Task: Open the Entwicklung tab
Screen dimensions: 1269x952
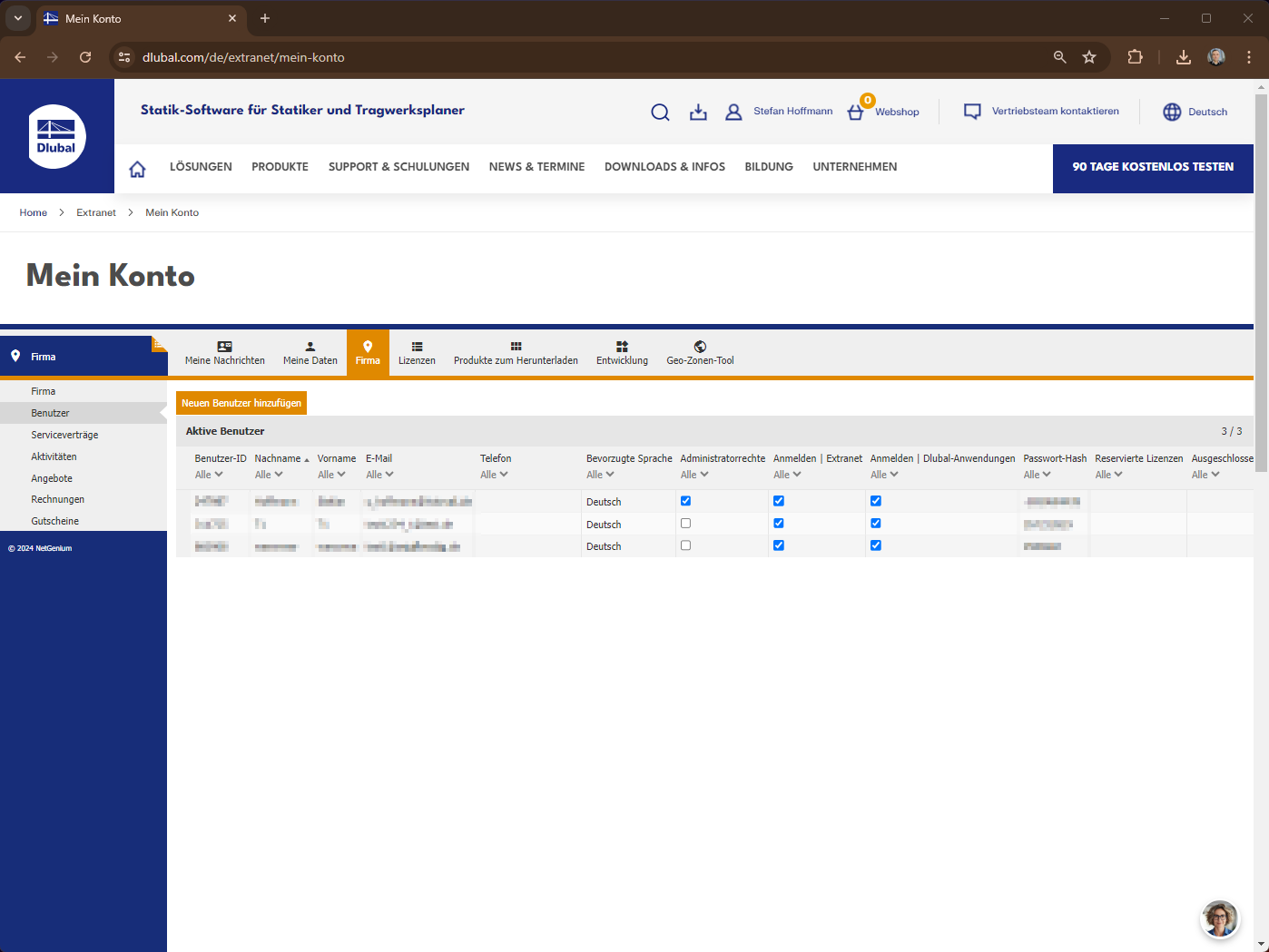Action: 622,353
